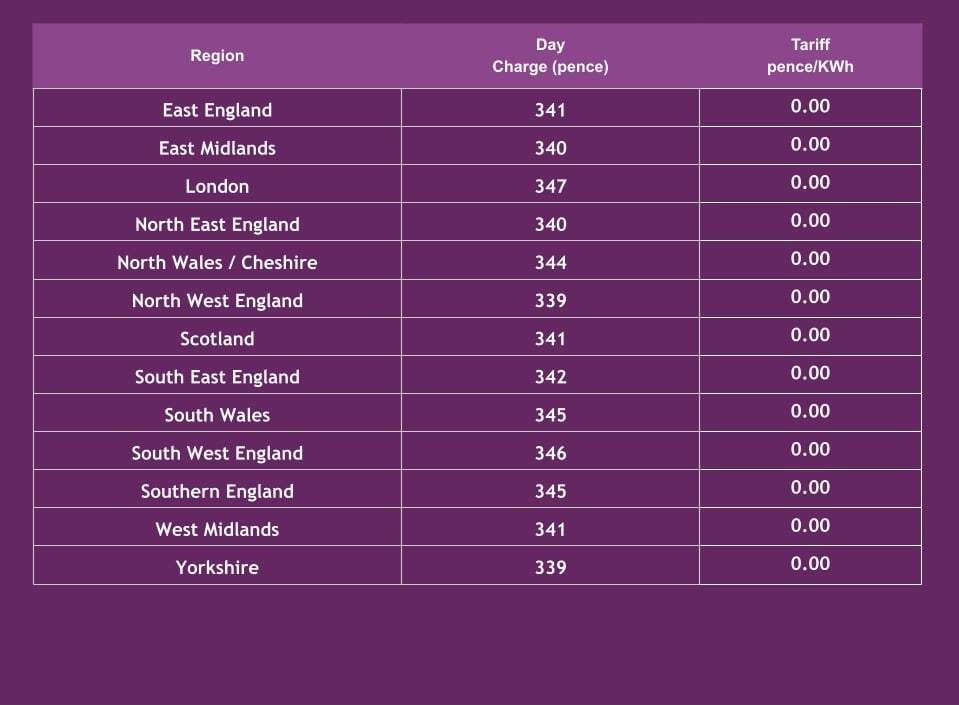Click the Region column header
This screenshot has height=705, width=959.
tap(217, 56)
